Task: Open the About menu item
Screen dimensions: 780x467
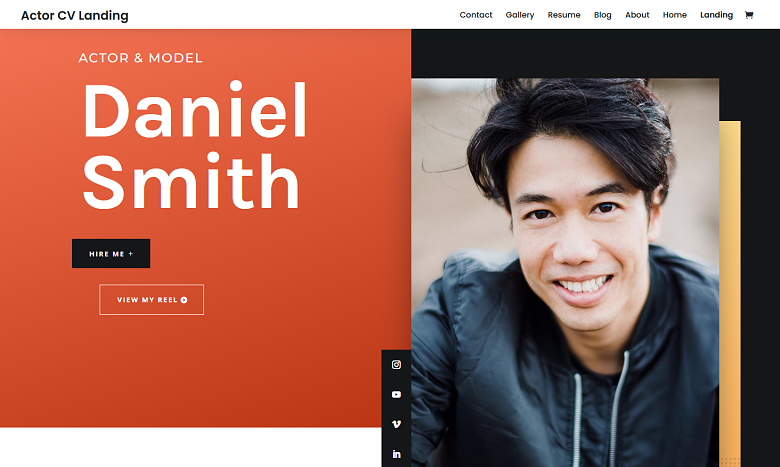Action: (x=637, y=15)
